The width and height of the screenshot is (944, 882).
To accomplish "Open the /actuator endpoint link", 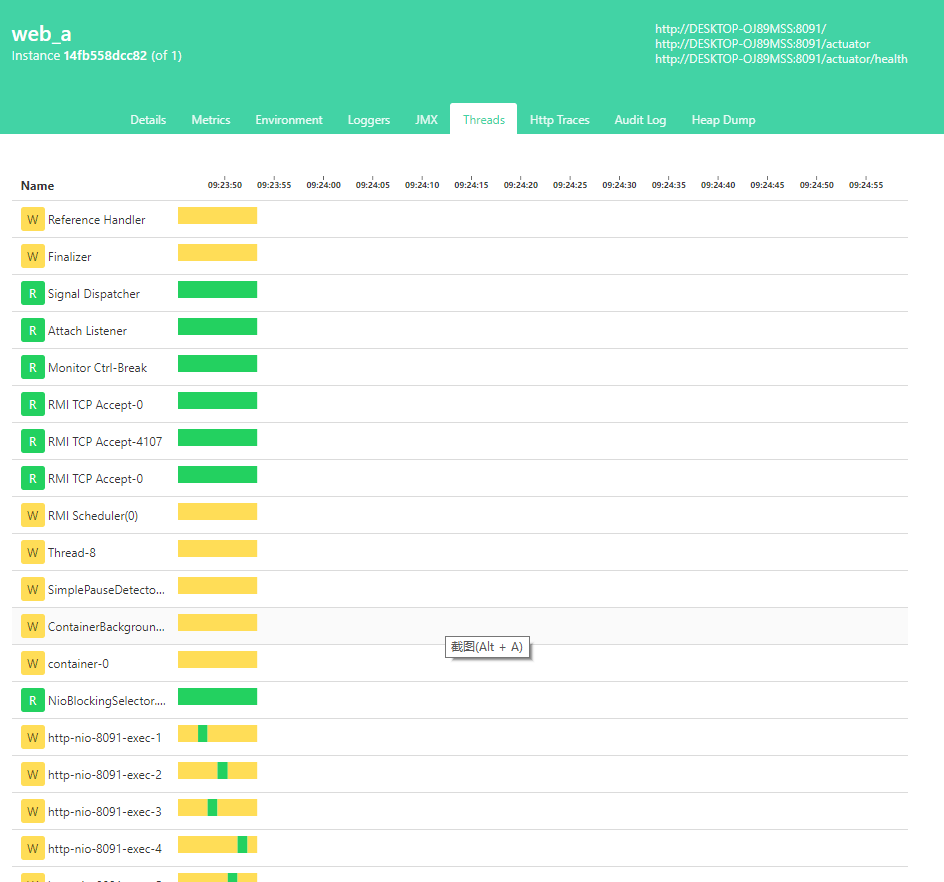I will click(x=762, y=44).
